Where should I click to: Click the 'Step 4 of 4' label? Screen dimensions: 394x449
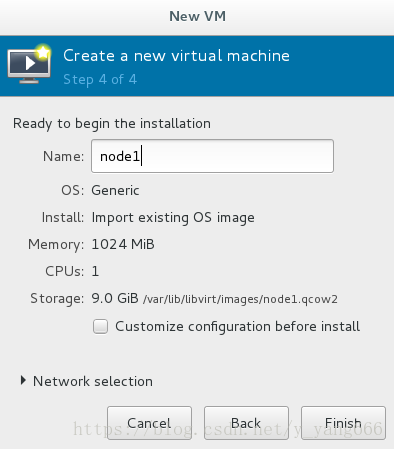click(x=100, y=80)
